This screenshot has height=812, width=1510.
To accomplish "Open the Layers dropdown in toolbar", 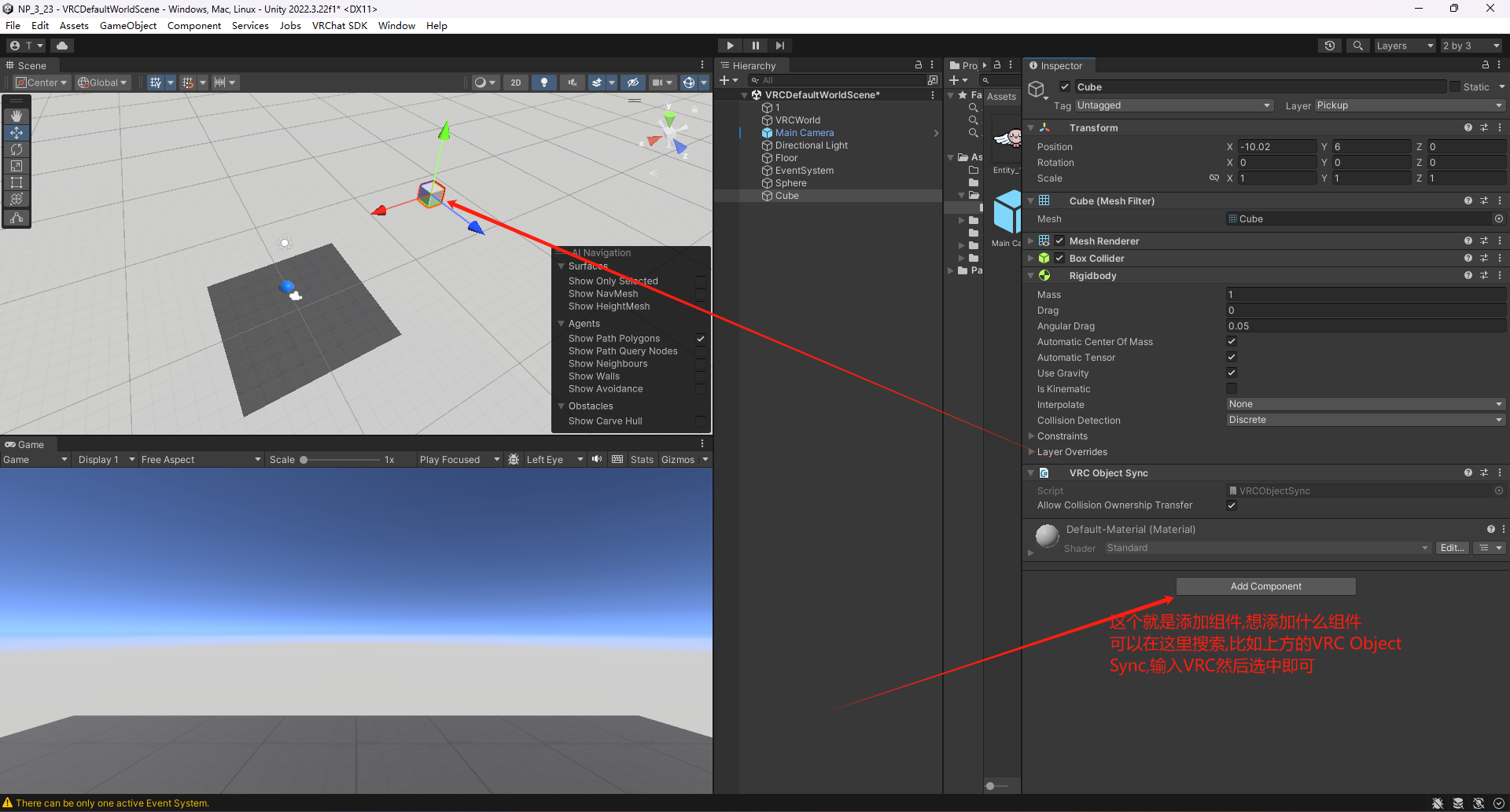I will [x=1405, y=46].
